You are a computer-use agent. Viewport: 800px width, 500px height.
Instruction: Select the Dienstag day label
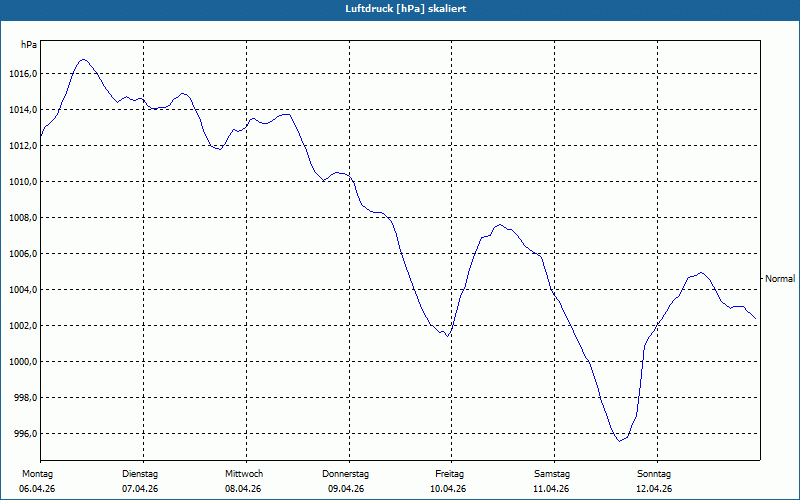[x=140, y=474]
